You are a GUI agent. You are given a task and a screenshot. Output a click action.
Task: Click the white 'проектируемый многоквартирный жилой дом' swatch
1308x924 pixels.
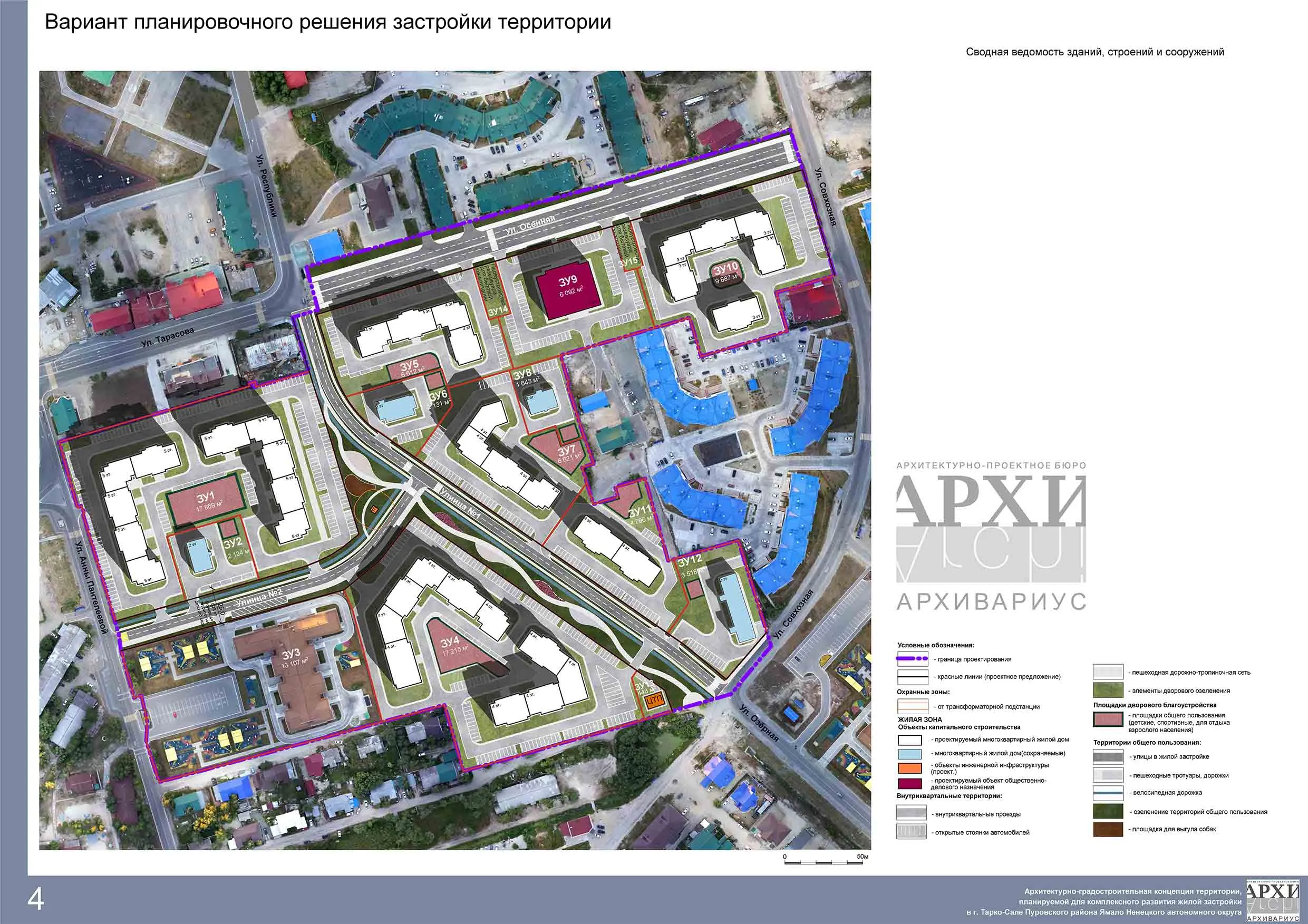[x=910, y=741]
